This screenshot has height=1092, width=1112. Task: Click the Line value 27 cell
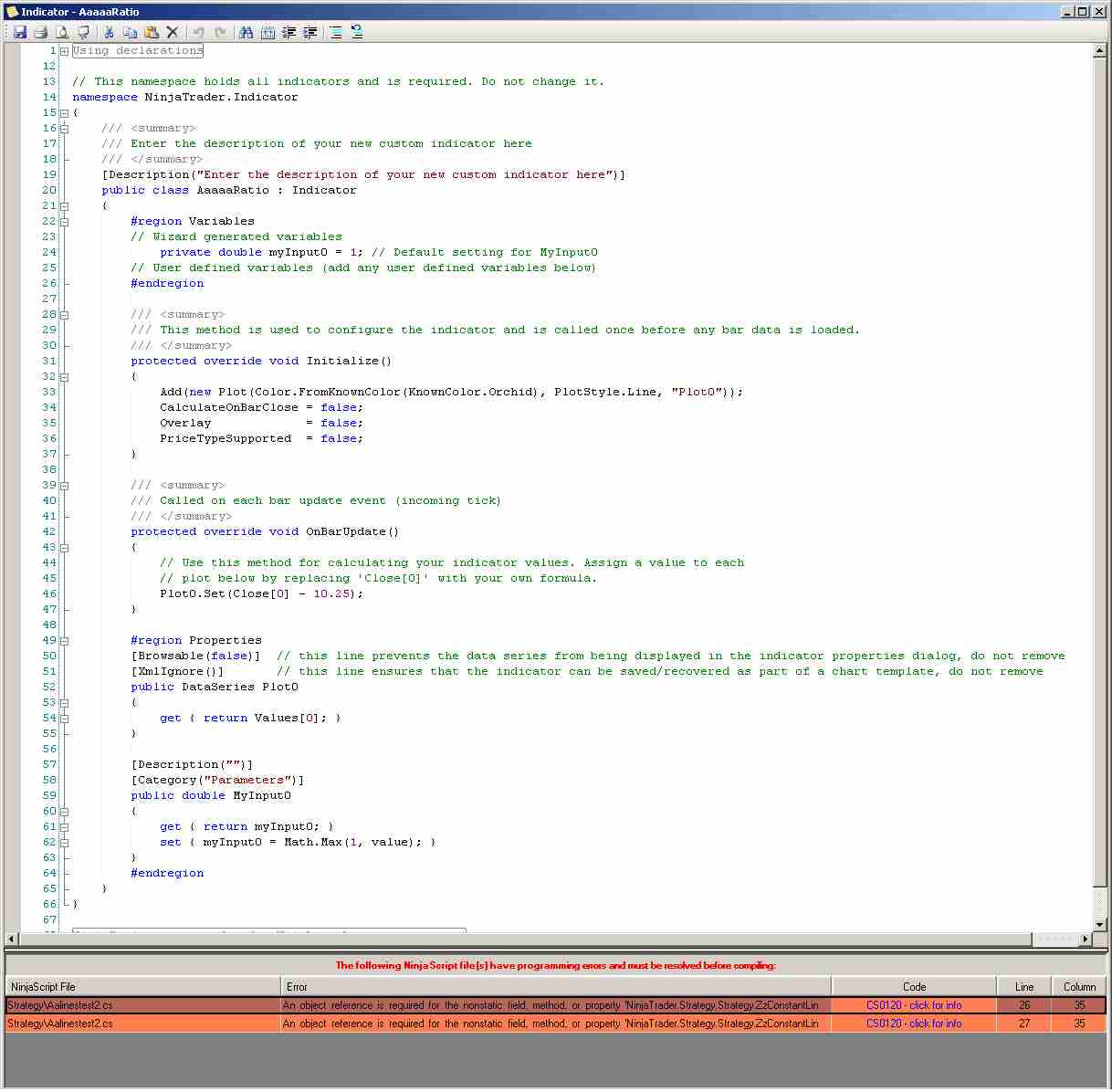pyautogui.click(x=1024, y=1024)
